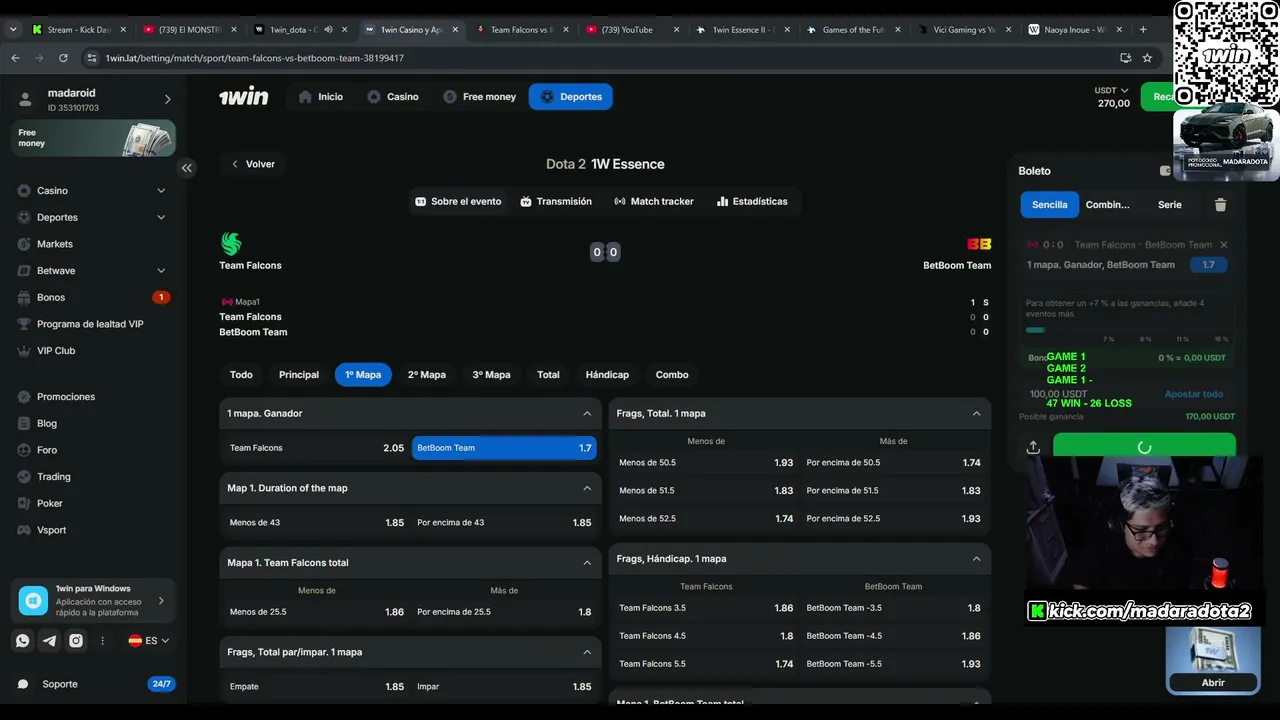Click the browser address bar
The image size is (1280, 720).
(x=600, y=58)
